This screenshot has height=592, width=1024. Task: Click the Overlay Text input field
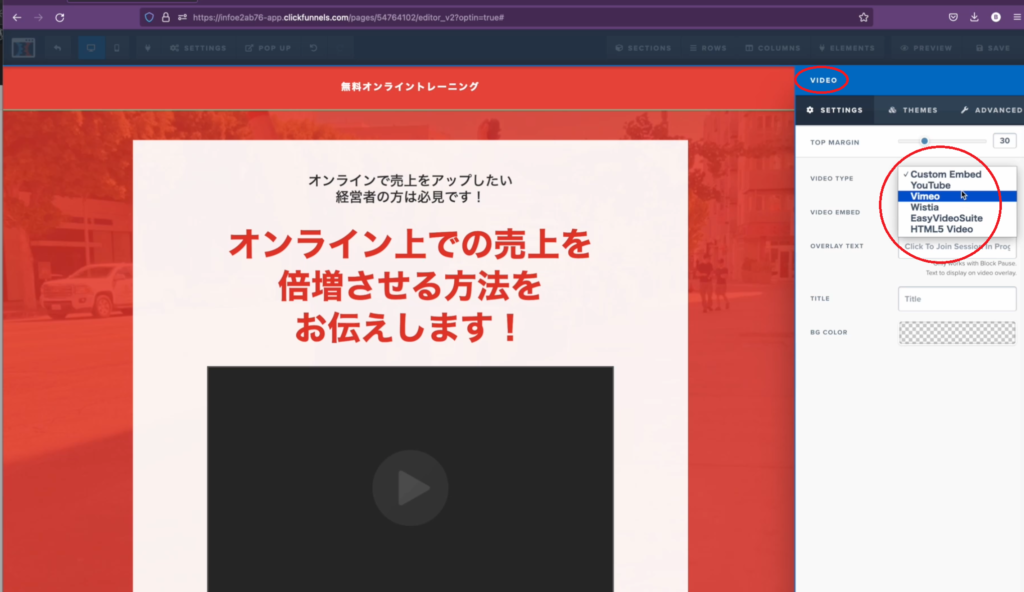(957, 247)
